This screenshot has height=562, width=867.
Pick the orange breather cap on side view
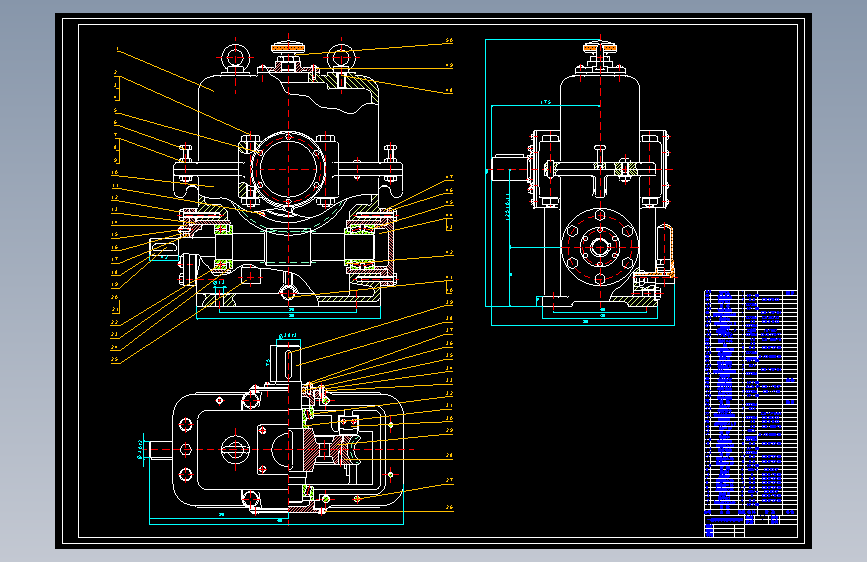pyautogui.click(x=600, y=48)
